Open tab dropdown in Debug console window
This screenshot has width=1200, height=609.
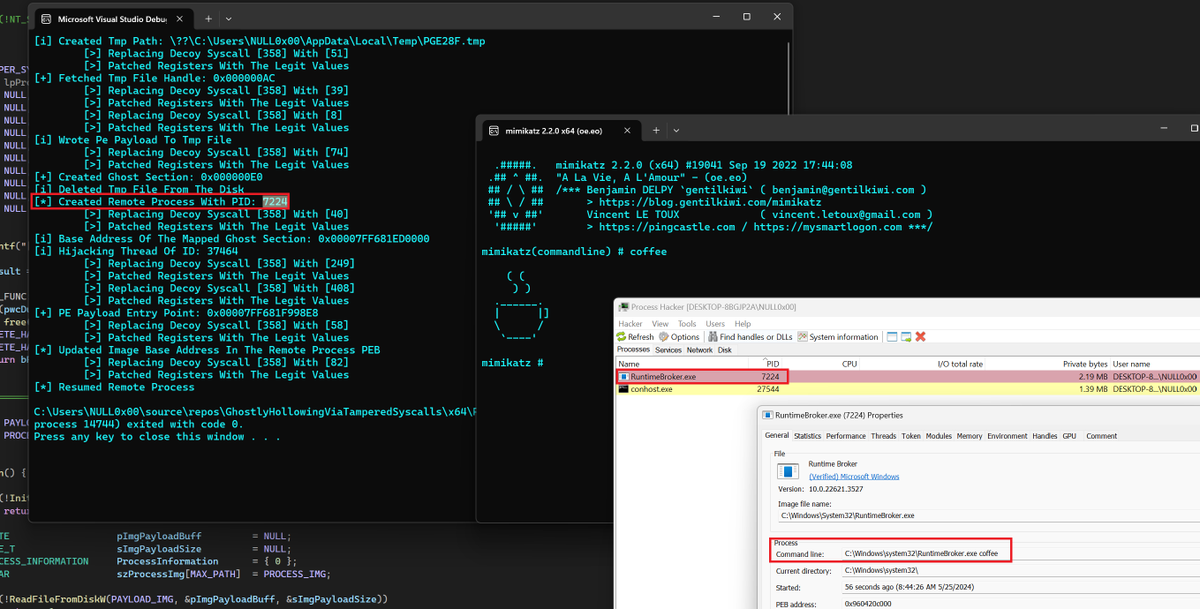coord(229,19)
